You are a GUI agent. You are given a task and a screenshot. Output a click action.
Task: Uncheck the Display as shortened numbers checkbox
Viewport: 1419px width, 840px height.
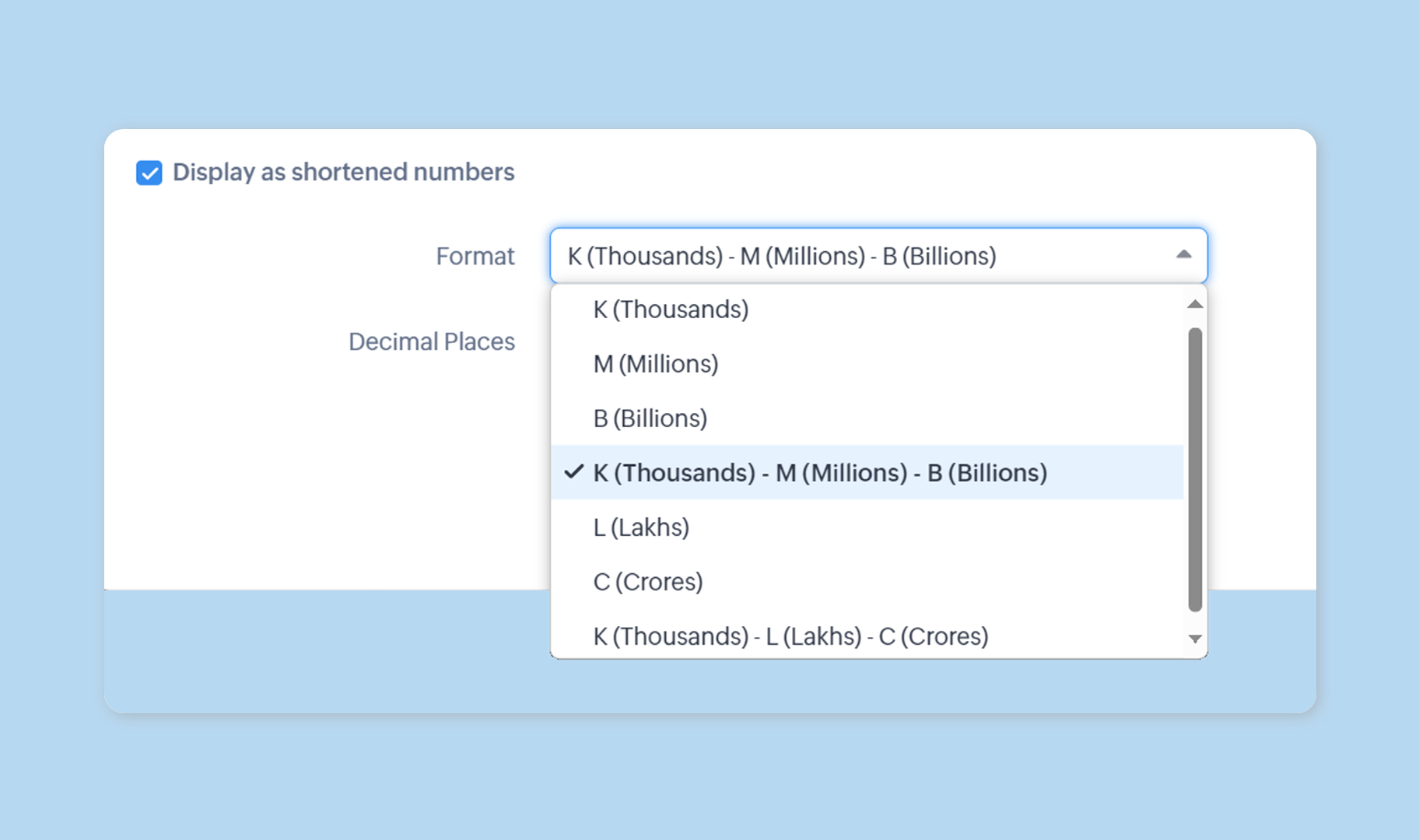(149, 173)
